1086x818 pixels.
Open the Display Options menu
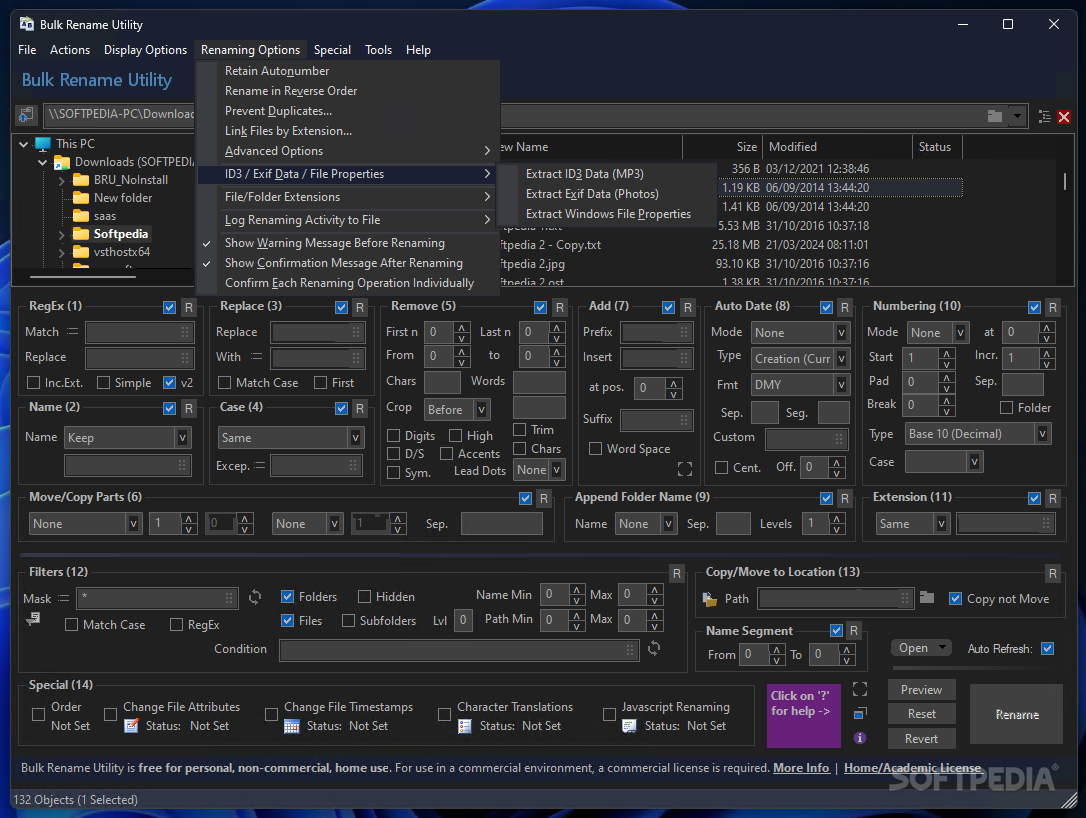(x=145, y=50)
